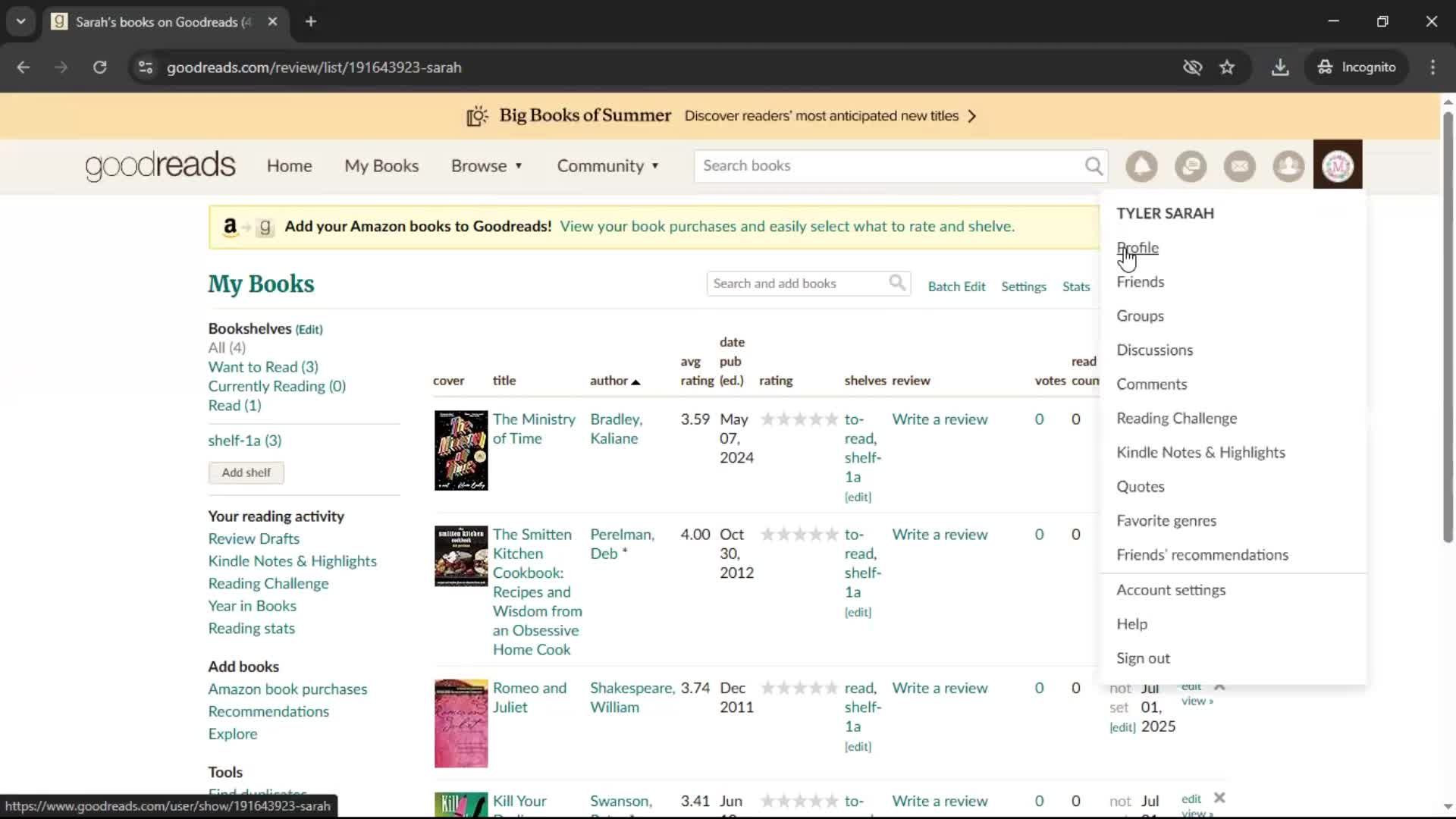Bookmark this page with star icon
1456x819 pixels.
1227,67
